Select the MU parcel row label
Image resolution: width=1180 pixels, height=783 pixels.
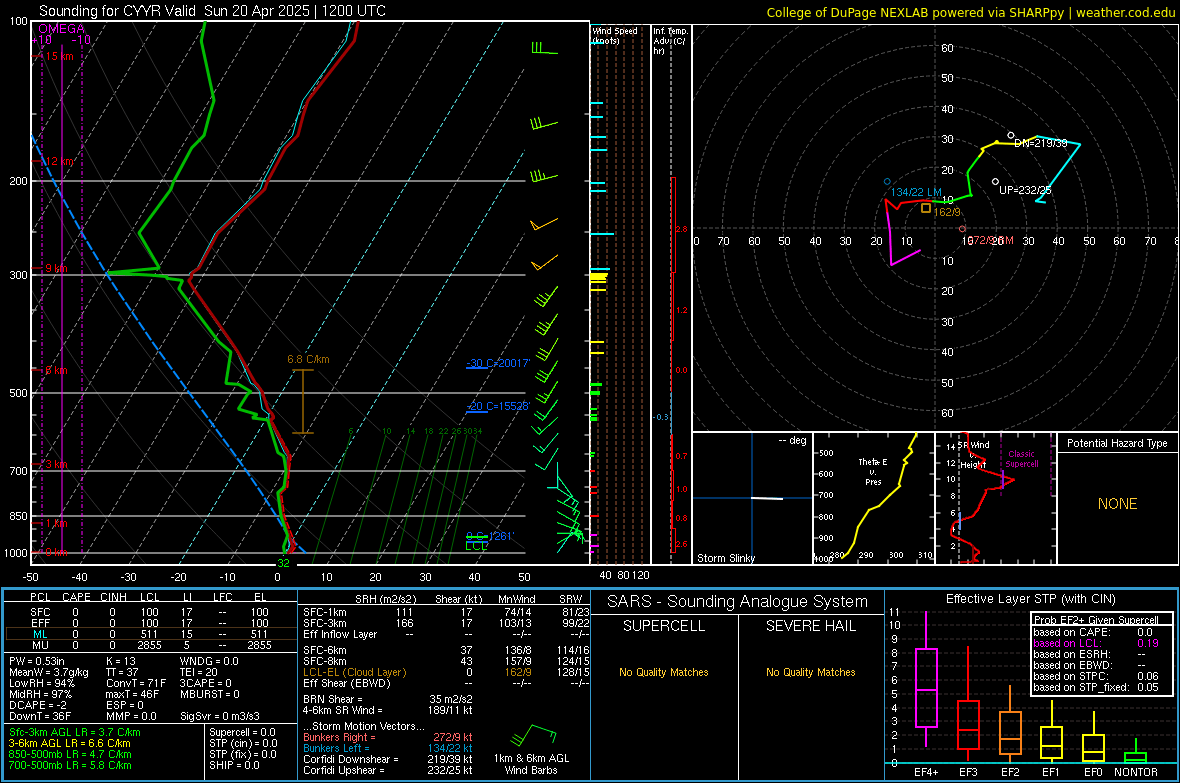[40, 645]
